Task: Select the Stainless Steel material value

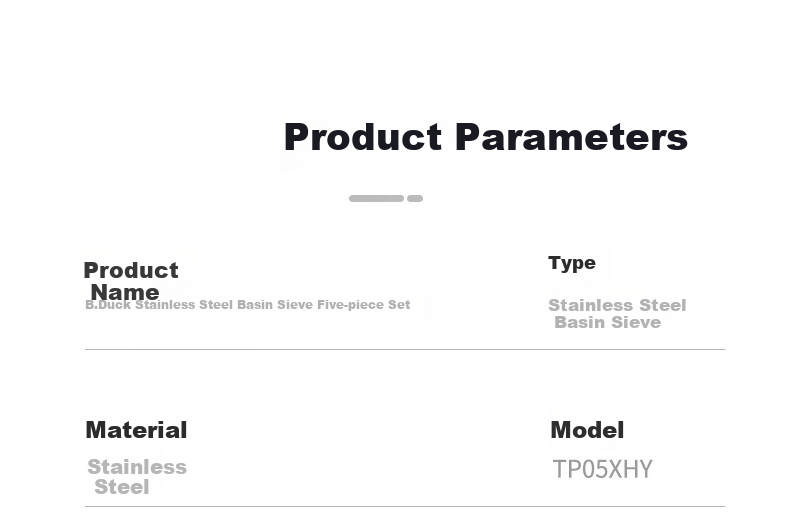Action: click(137, 477)
